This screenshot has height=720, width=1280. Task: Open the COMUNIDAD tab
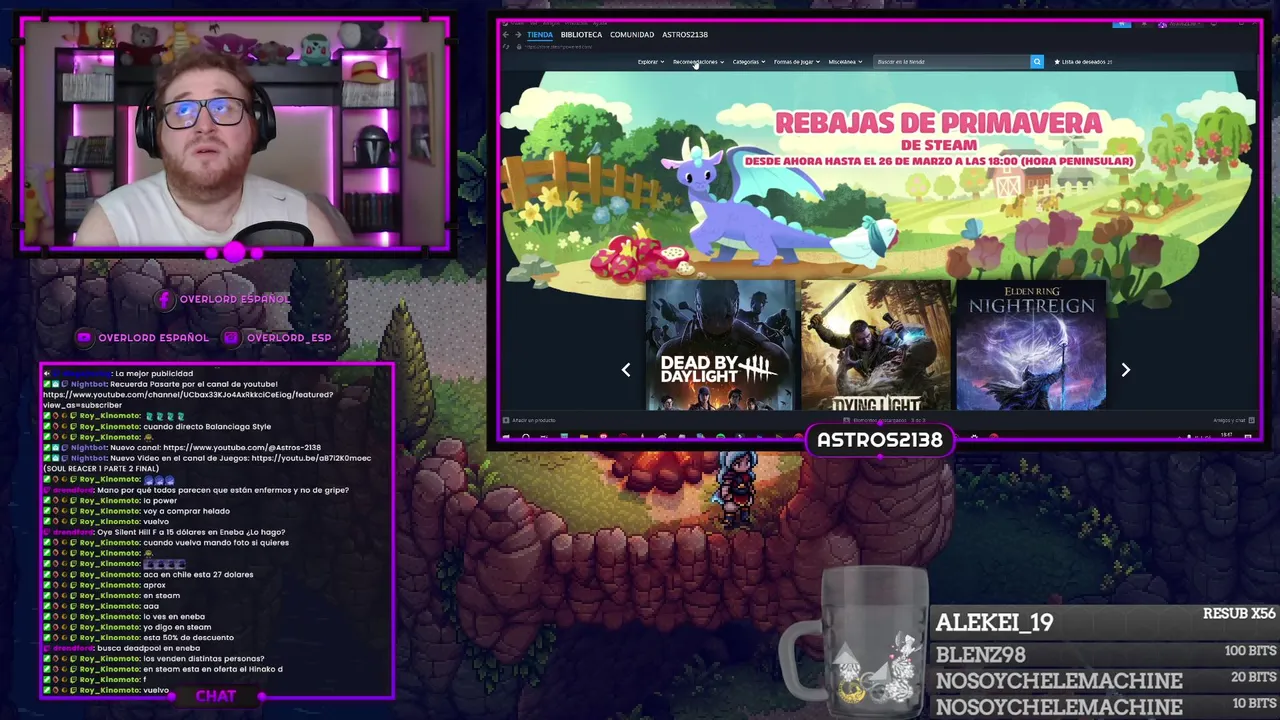pos(632,34)
